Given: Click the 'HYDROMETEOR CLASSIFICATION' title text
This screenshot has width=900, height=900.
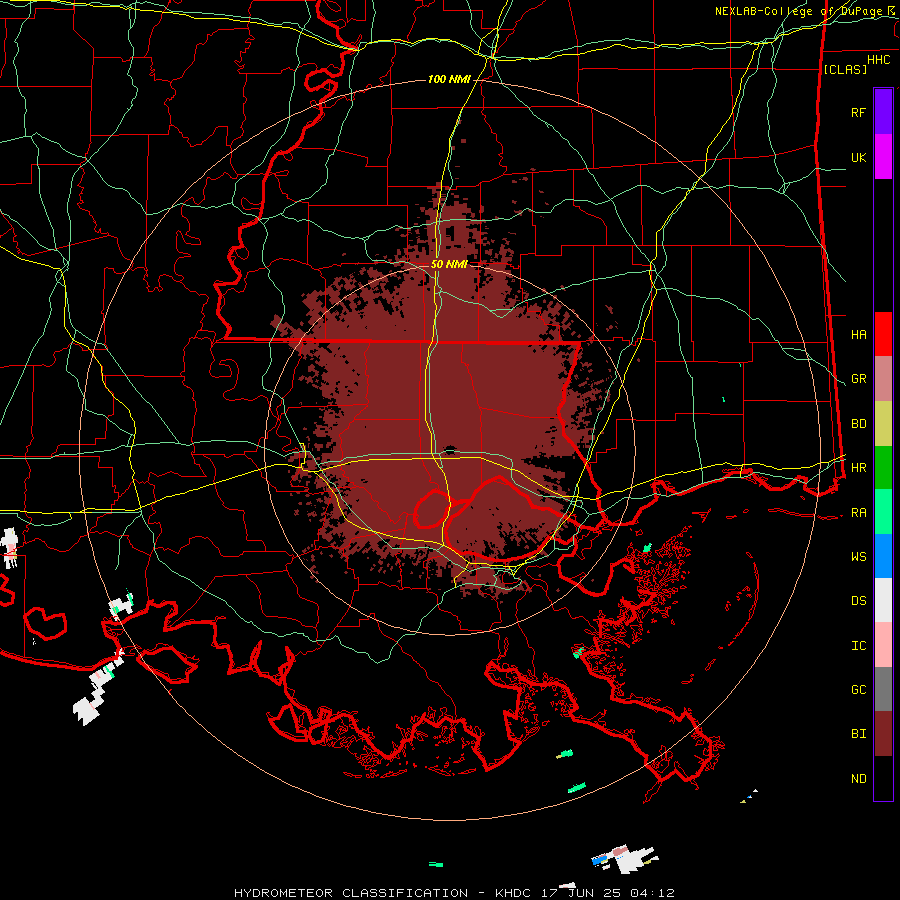Looking at the screenshot, I should [x=351, y=893].
